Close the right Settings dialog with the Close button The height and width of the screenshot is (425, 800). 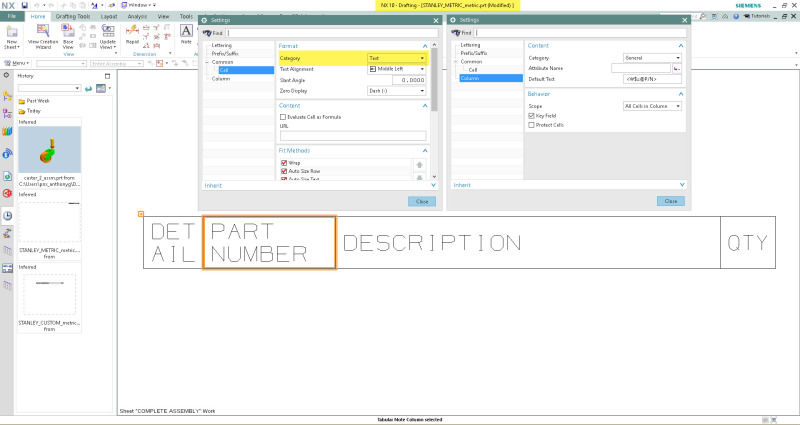click(671, 201)
